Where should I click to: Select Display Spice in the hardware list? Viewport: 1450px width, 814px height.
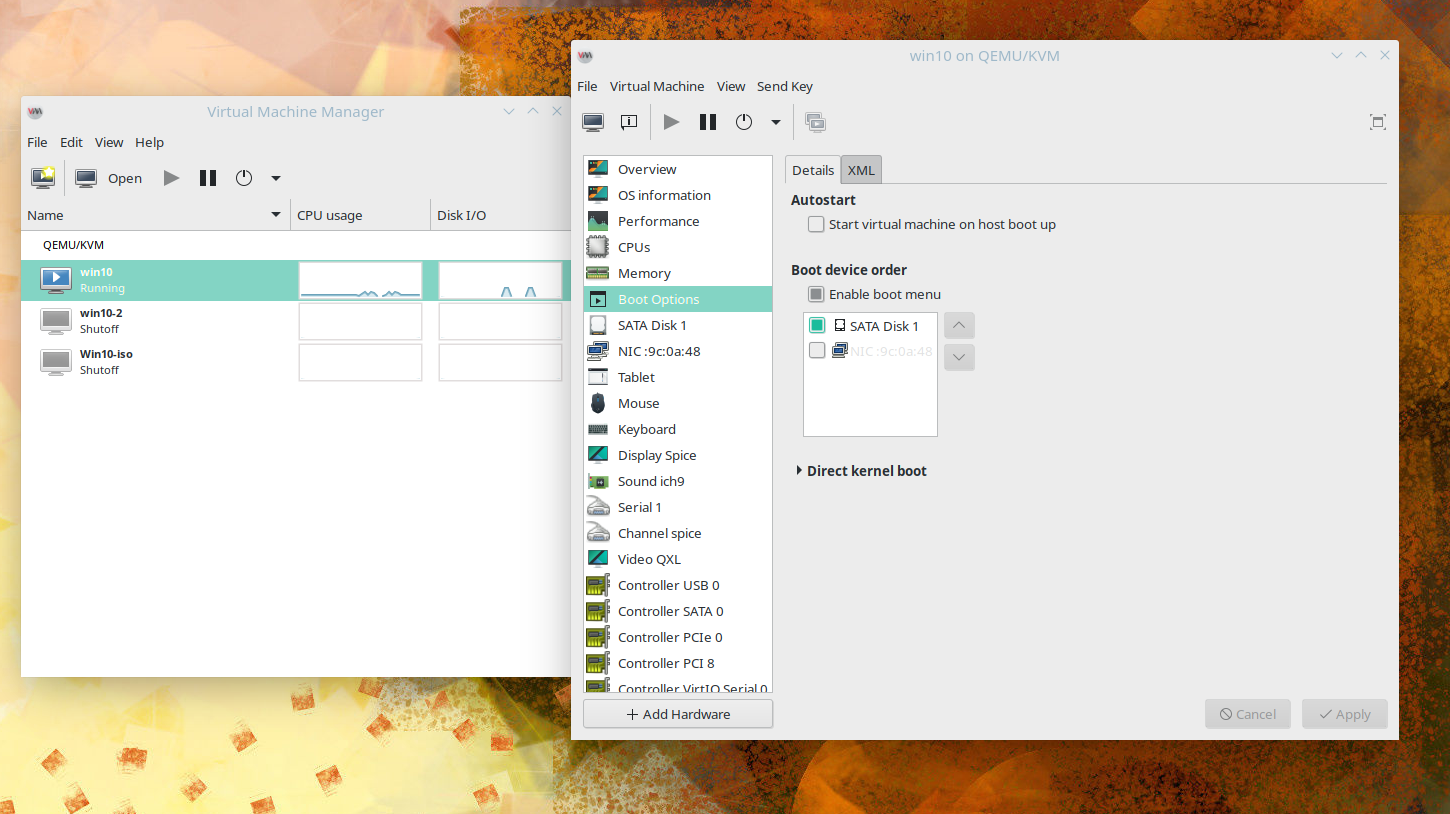coord(678,455)
